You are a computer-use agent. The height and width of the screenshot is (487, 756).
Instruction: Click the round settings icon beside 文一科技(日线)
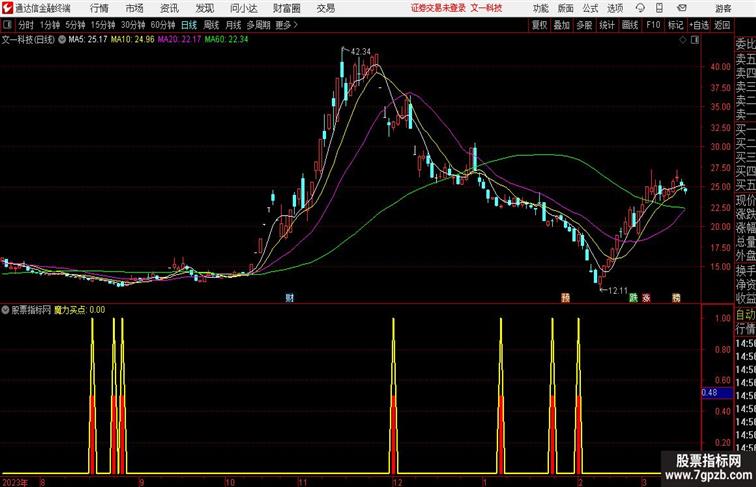(62, 40)
